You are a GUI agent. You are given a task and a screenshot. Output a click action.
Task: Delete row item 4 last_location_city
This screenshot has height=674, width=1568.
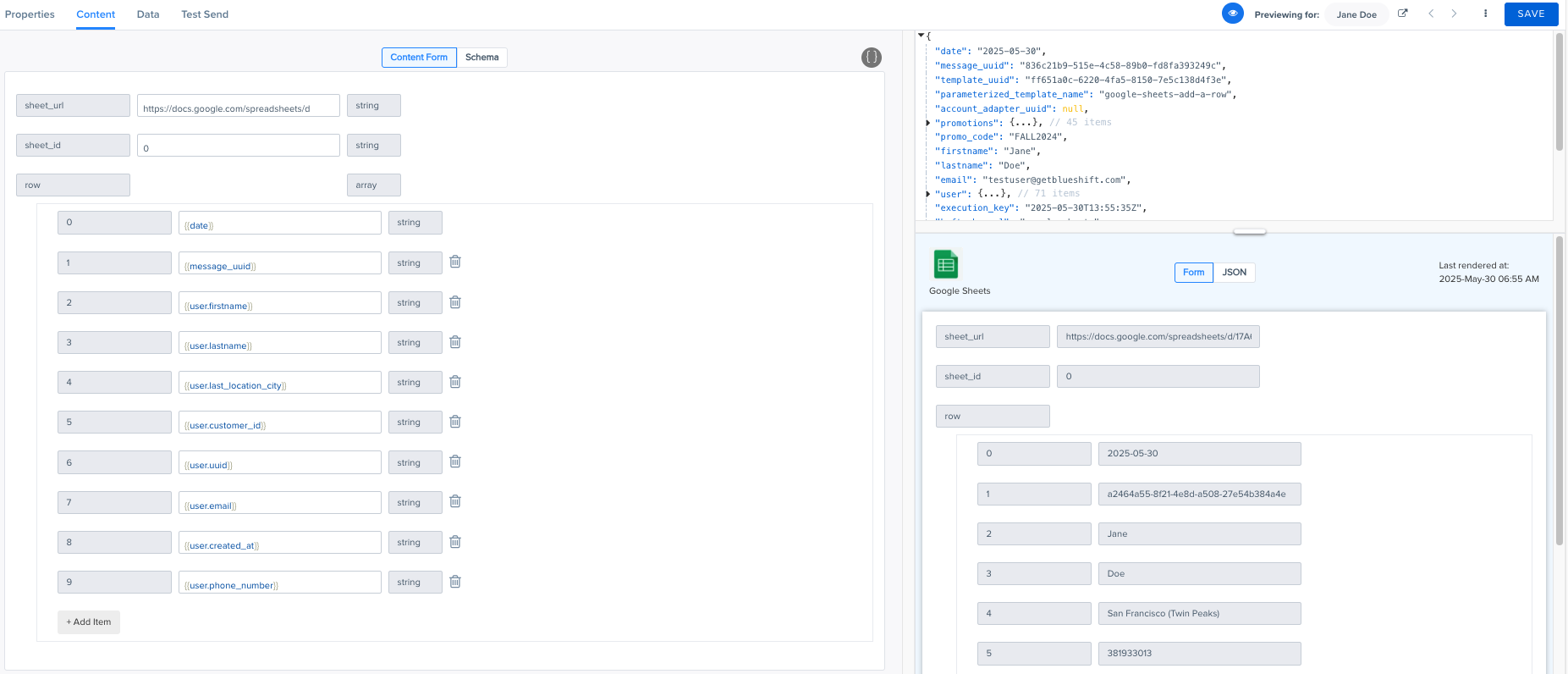pos(455,382)
